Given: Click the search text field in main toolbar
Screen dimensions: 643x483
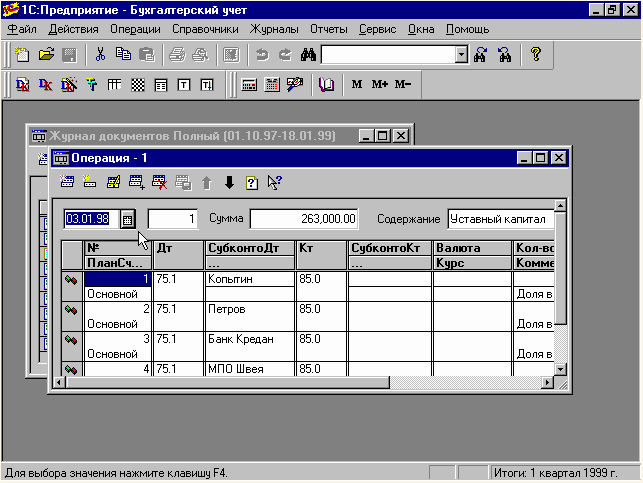Looking at the screenshot, I should 388,55.
